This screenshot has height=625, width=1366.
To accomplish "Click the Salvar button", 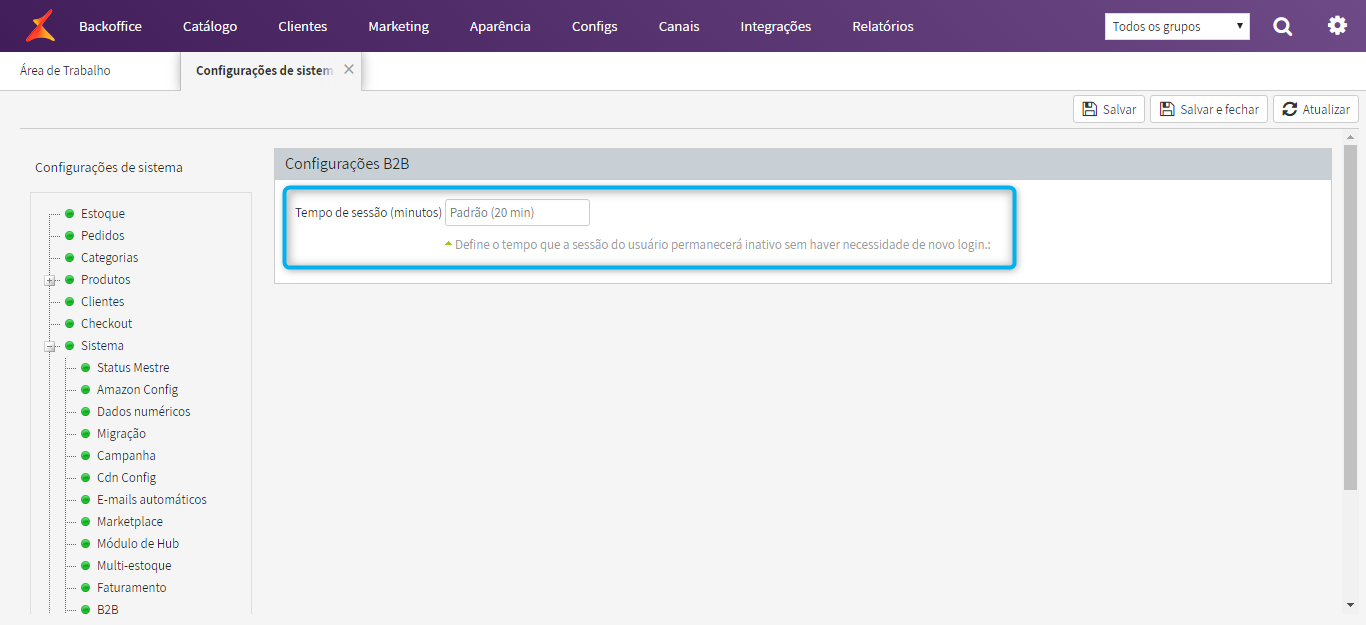I will [x=1109, y=109].
